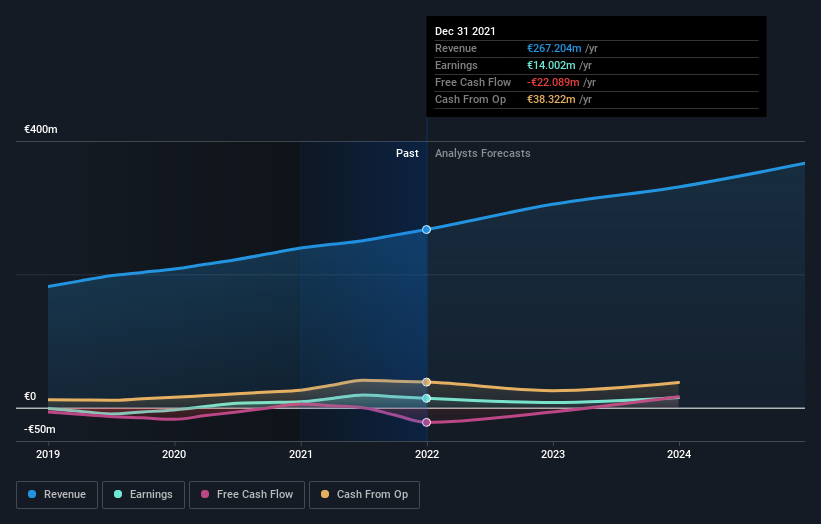821x524 pixels.
Task: Click the Analysts Forecasts label
Action: (x=483, y=153)
